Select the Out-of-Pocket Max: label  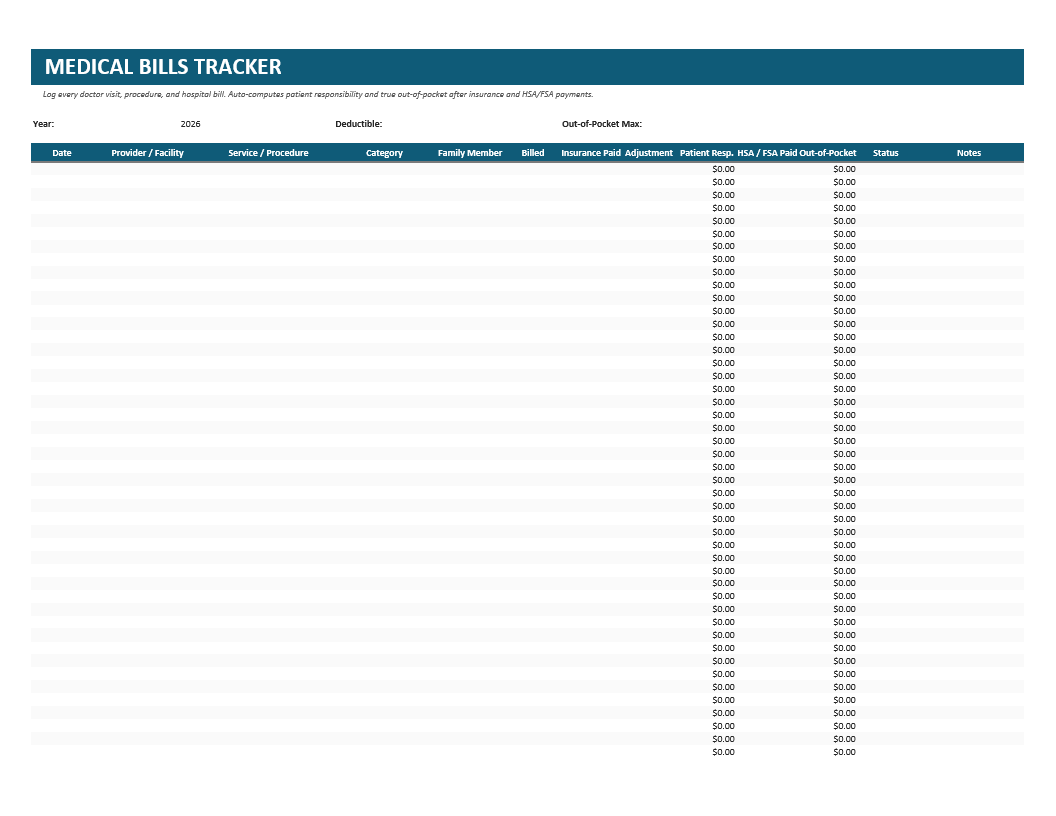pos(601,124)
